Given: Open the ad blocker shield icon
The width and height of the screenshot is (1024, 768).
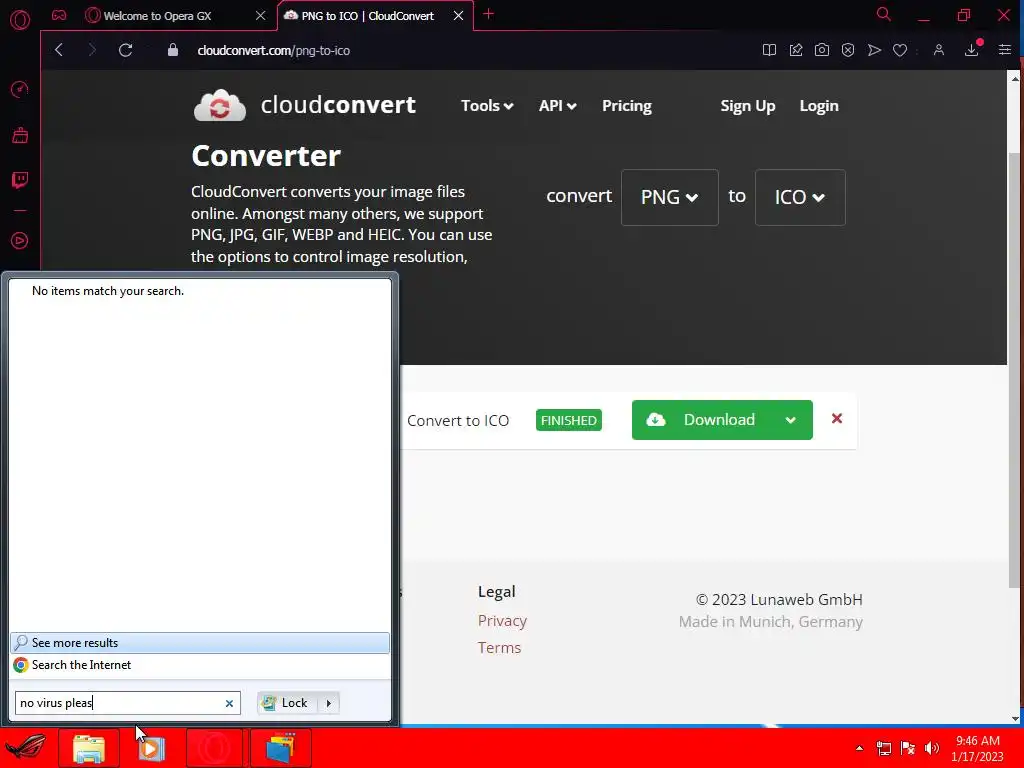Looking at the screenshot, I should [848, 50].
